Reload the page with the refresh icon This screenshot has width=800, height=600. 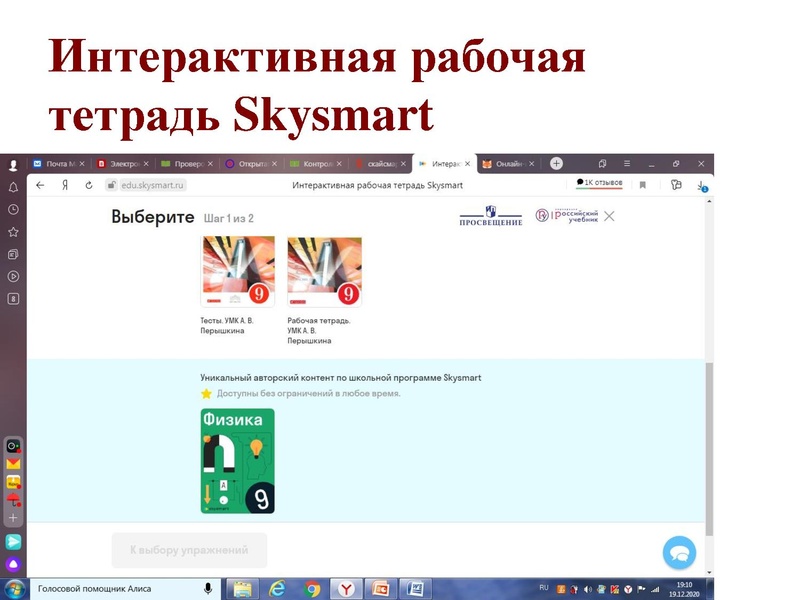coord(87,185)
